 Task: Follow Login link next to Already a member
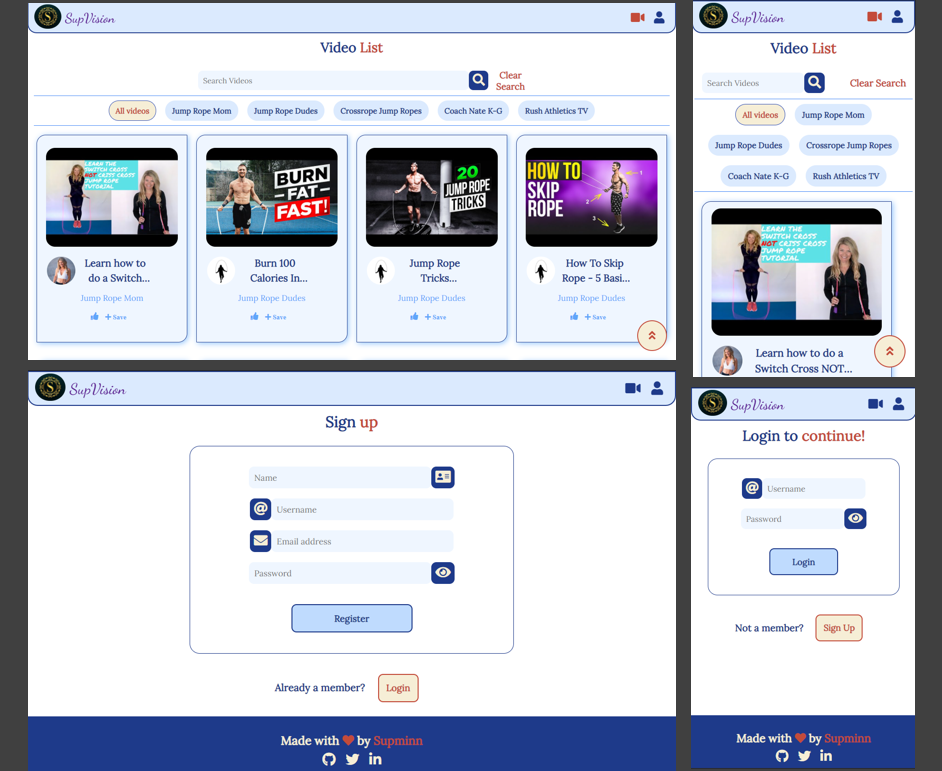[x=398, y=688]
